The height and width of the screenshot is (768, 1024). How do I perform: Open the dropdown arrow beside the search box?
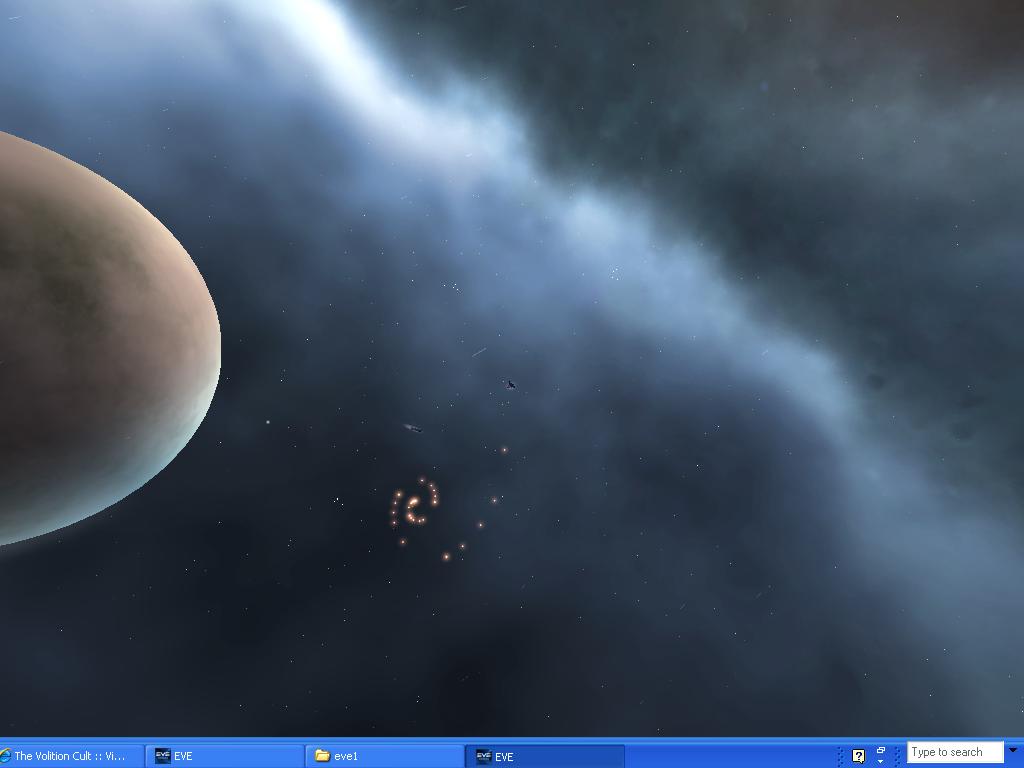point(1013,750)
